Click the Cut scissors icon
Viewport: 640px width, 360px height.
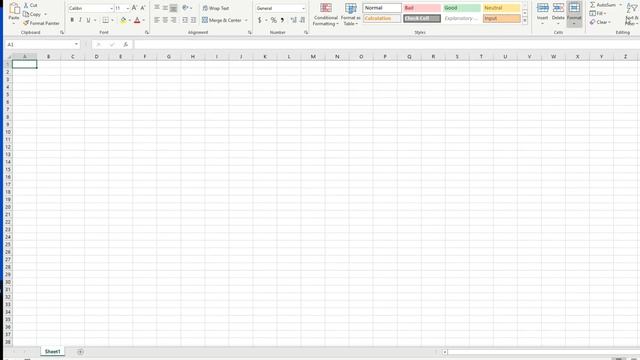pos(26,5)
